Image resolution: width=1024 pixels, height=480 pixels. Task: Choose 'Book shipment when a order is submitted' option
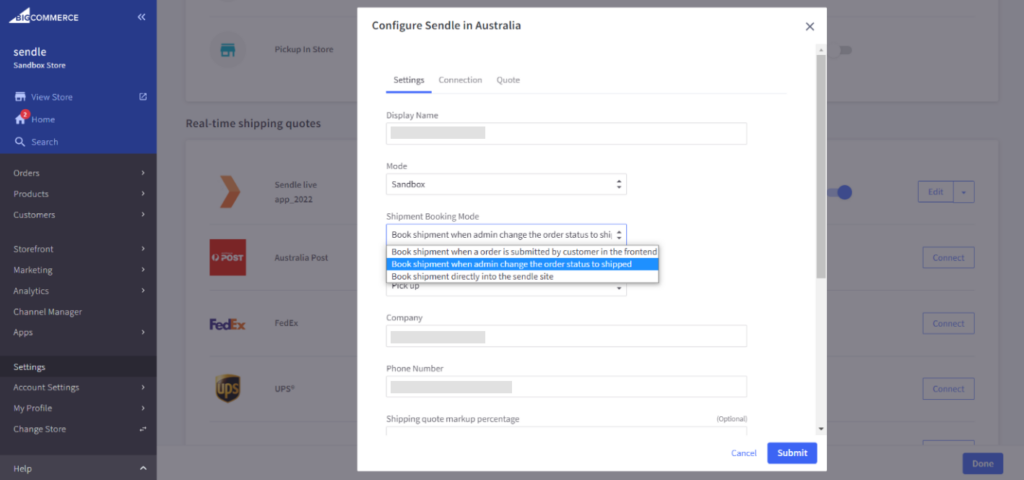tap(523, 252)
